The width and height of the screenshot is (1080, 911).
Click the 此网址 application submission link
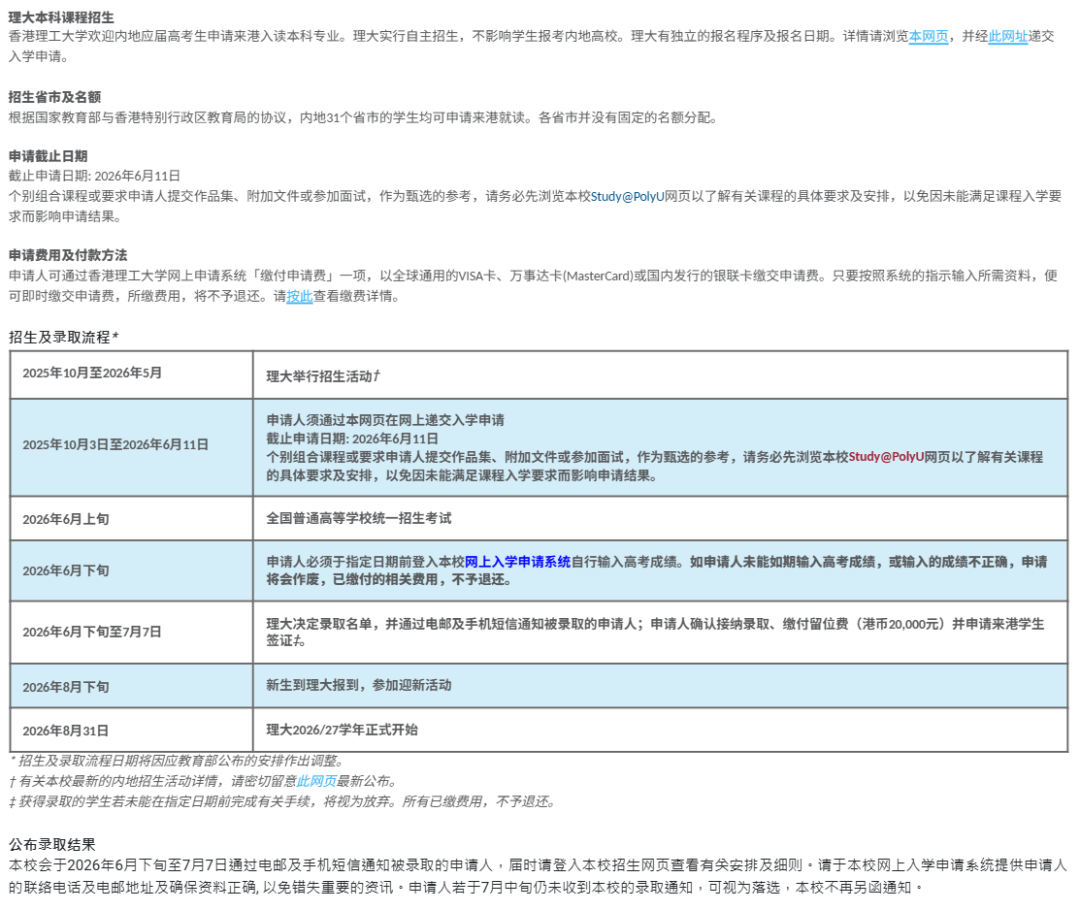(1008, 36)
